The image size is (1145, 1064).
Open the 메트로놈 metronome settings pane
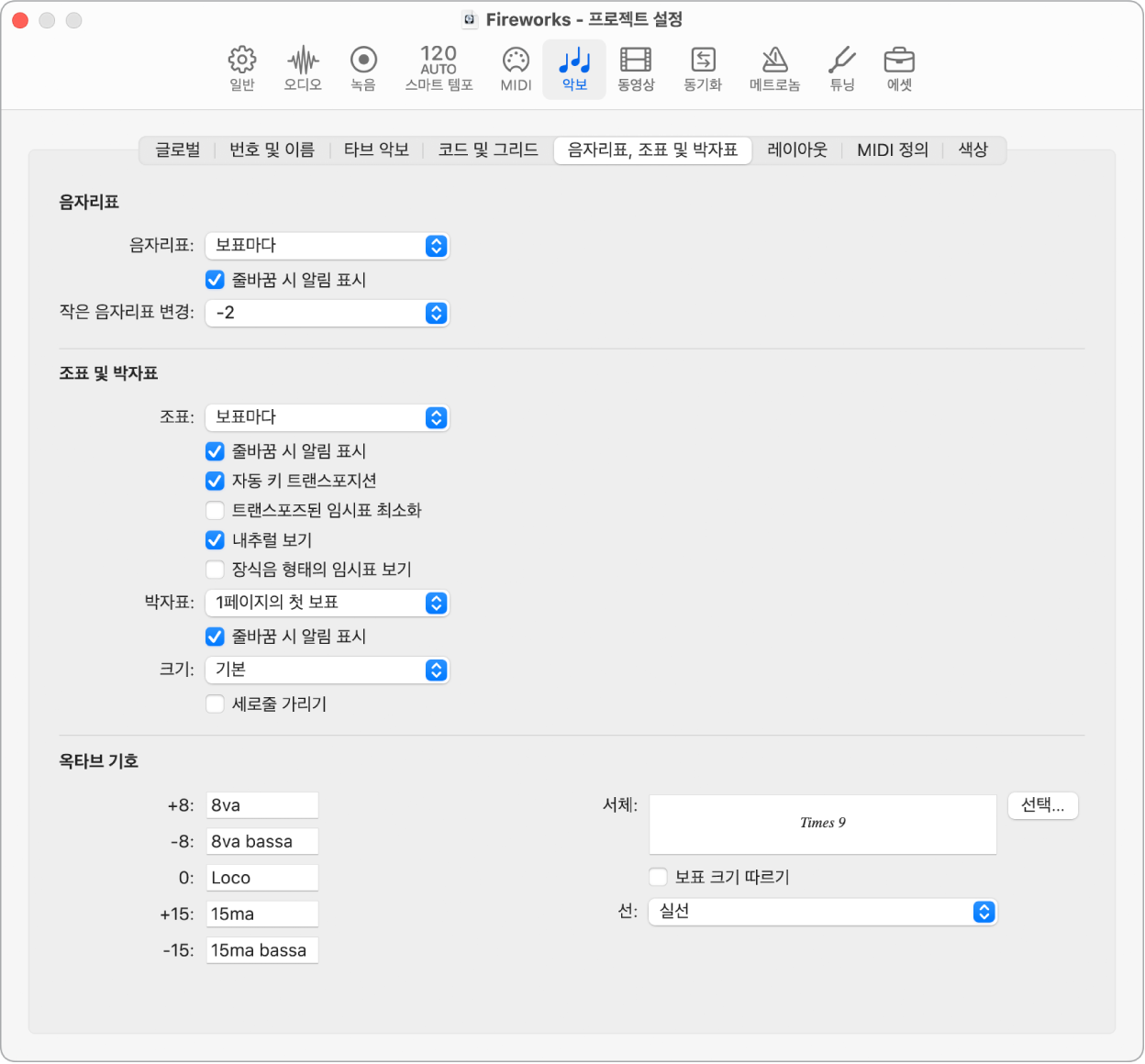click(x=774, y=70)
